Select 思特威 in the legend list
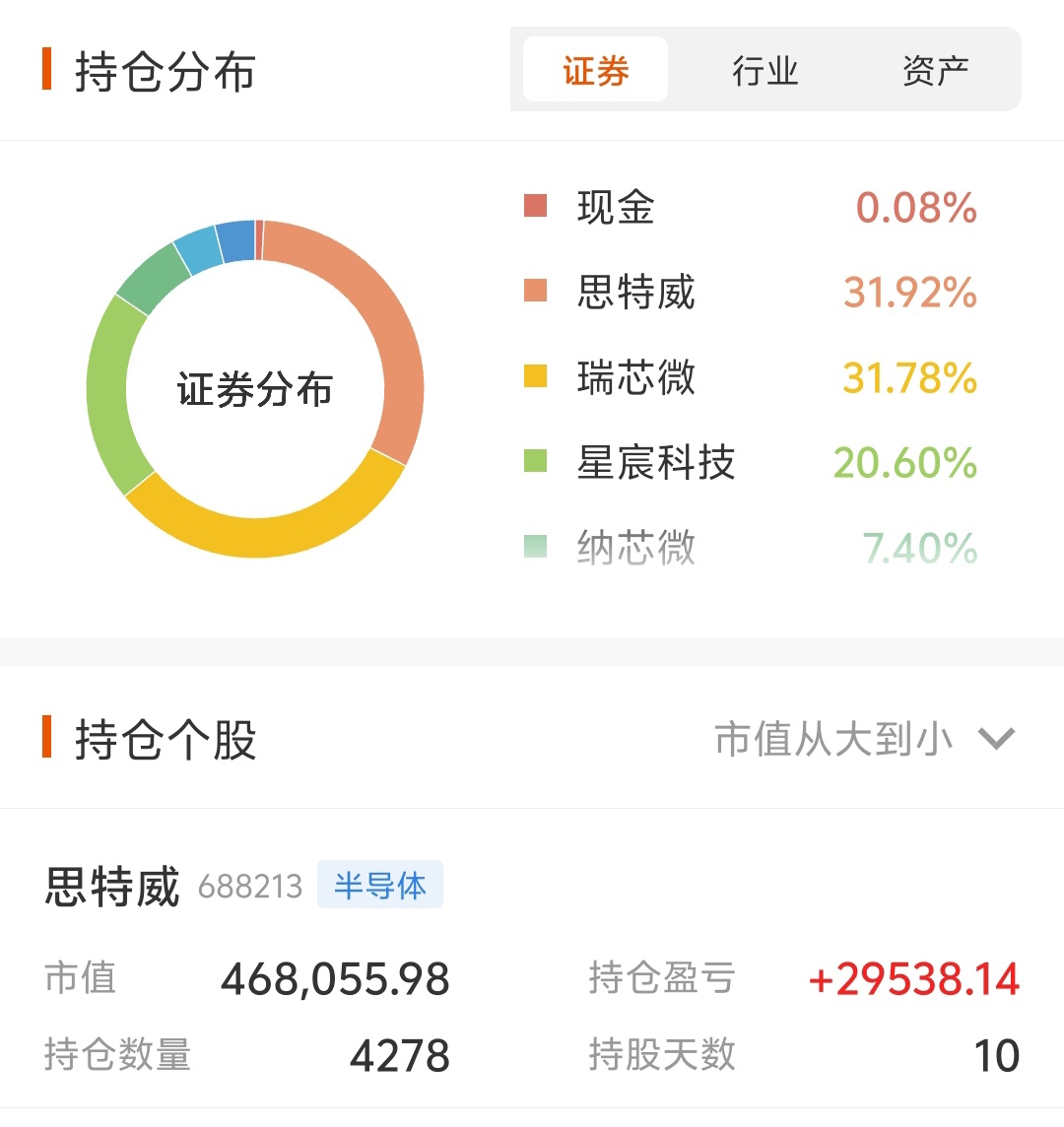Viewport: 1064px width, 1127px height. tap(636, 292)
